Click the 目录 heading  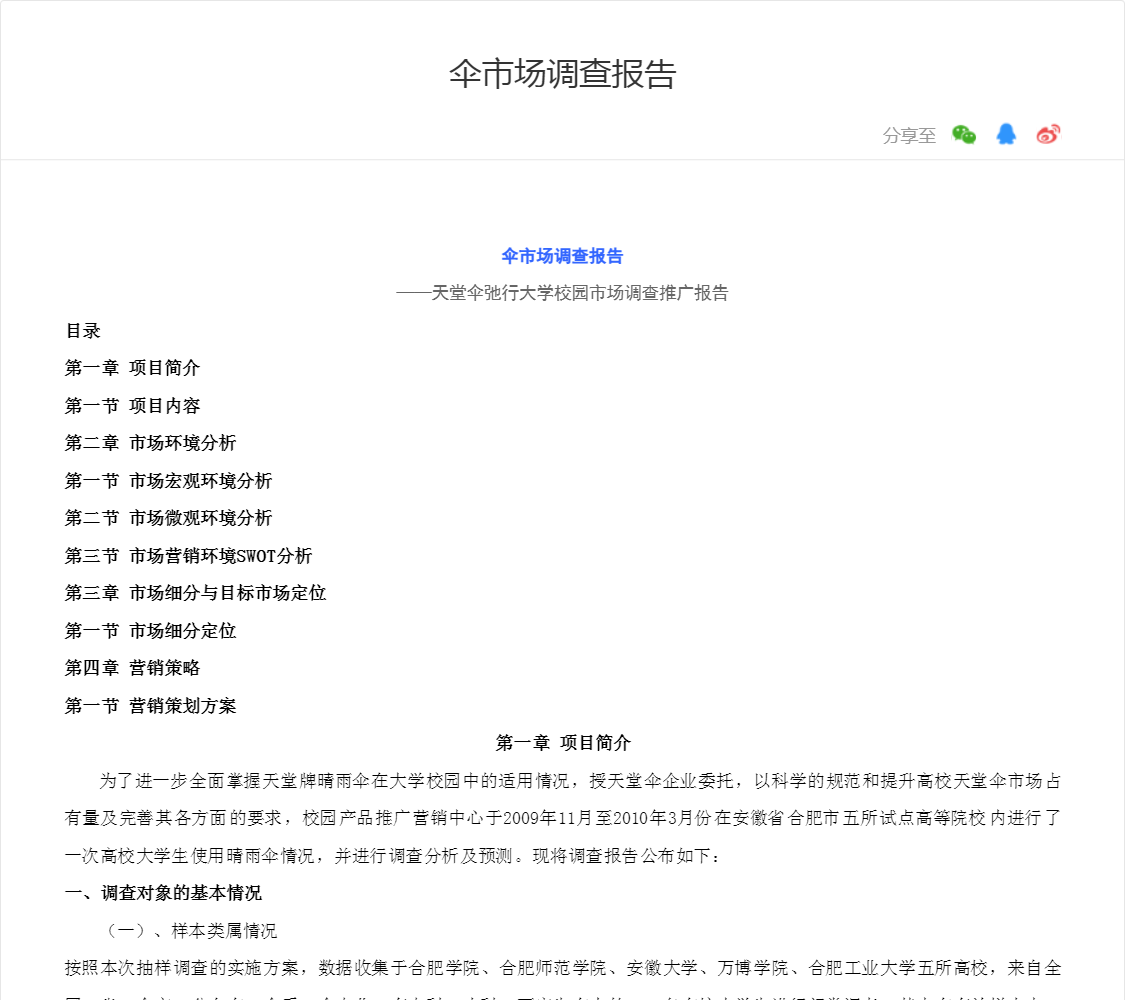[83, 331]
